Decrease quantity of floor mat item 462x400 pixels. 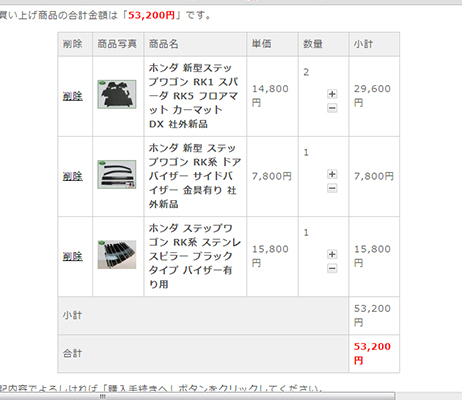(x=332, y=108)
